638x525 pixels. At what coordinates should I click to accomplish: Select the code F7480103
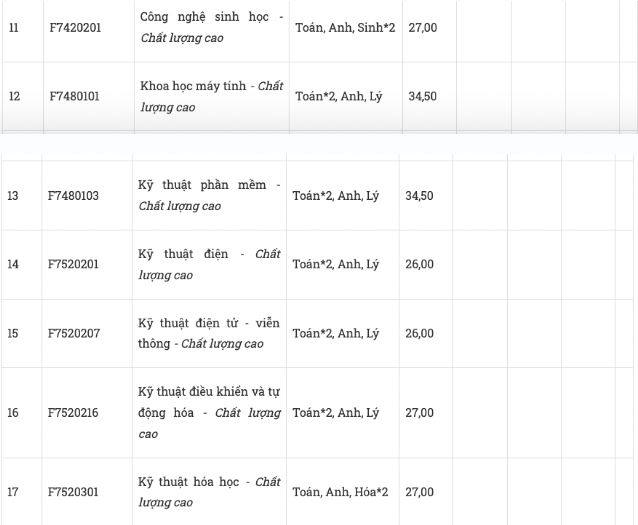[x=74, y=195]
